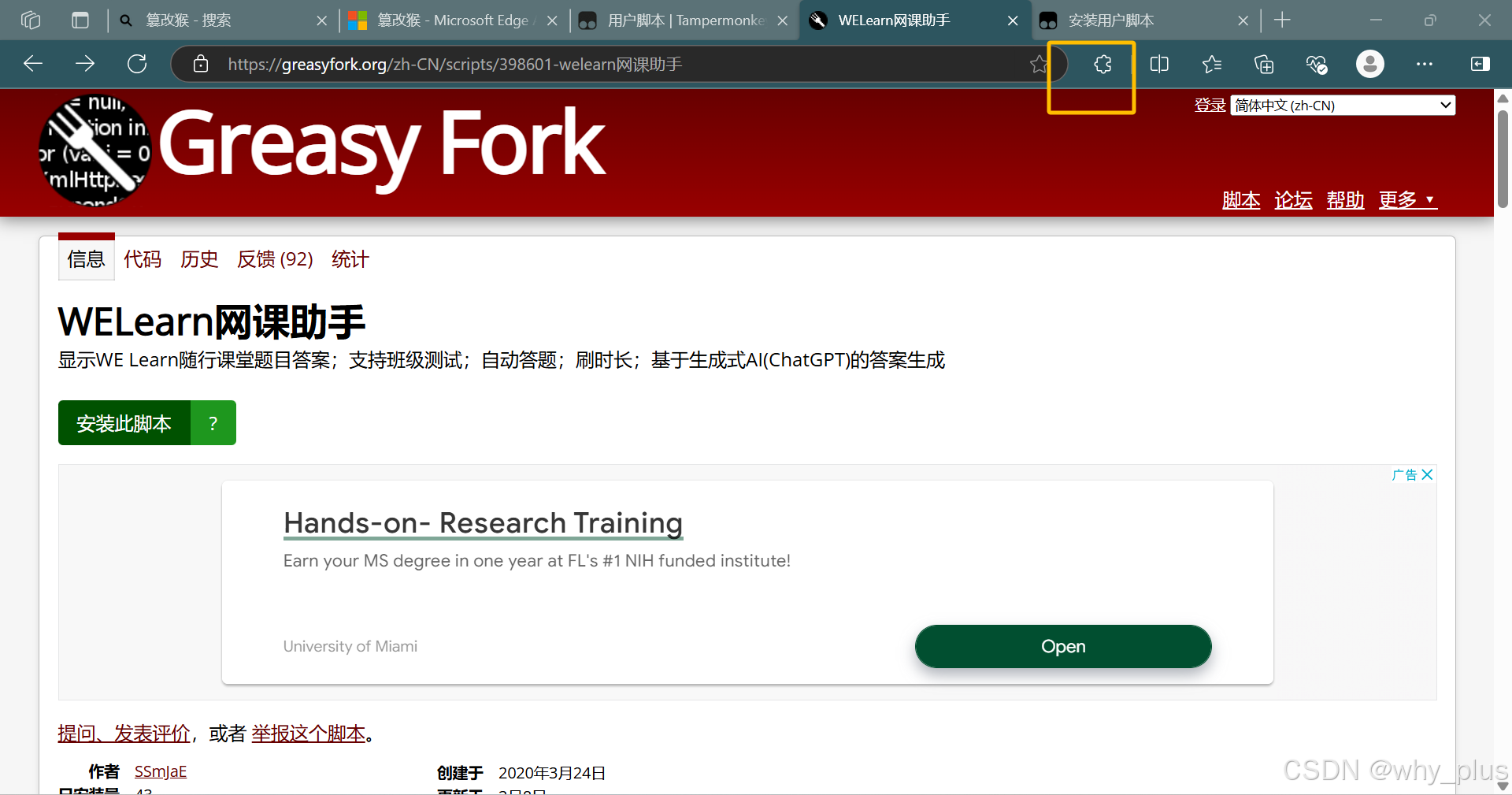View site information lock icon
This screenshot has width=1512, height=795.
[x=201, y=64]
